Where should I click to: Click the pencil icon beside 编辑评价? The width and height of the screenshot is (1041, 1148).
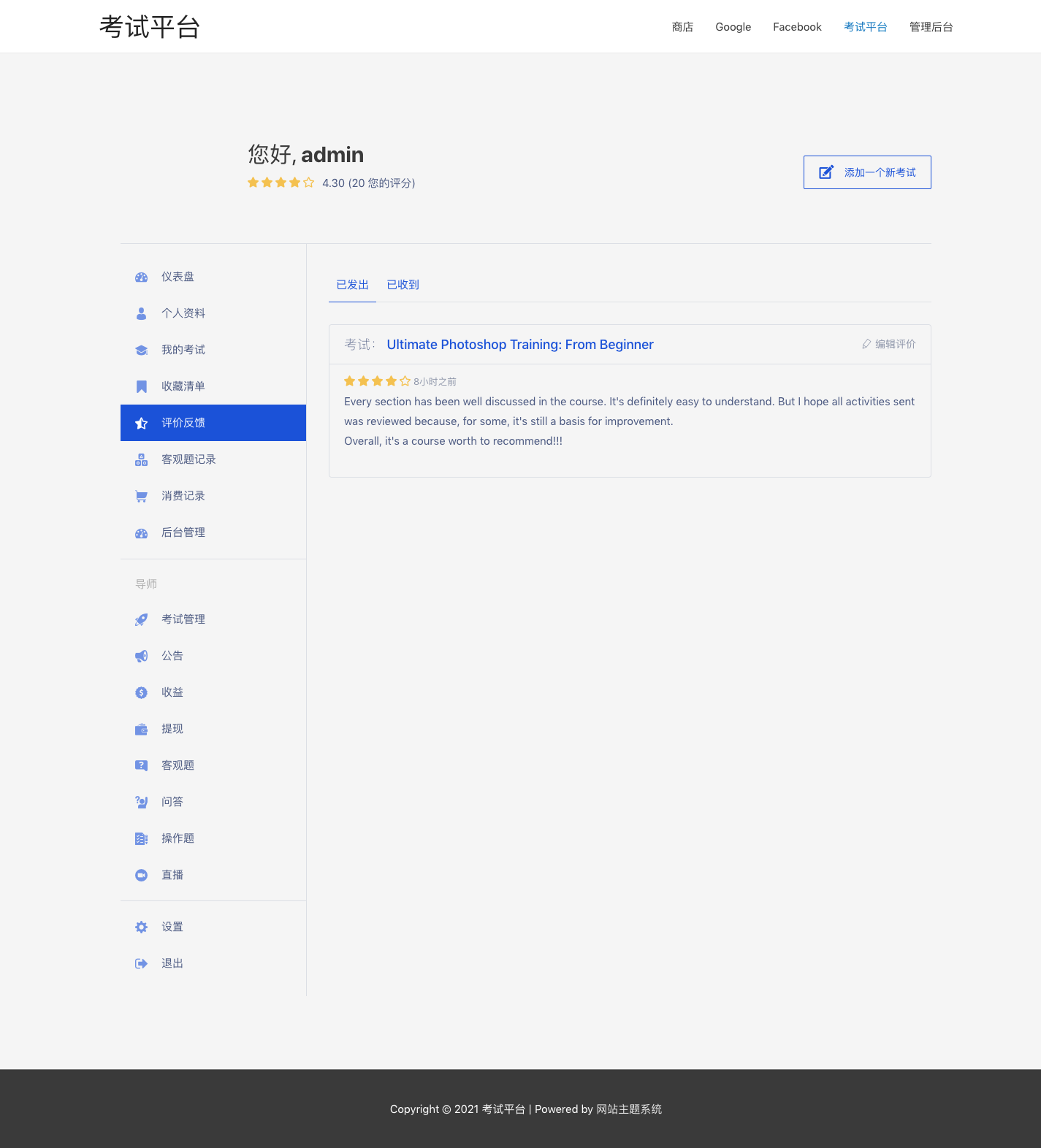point(866,344)
